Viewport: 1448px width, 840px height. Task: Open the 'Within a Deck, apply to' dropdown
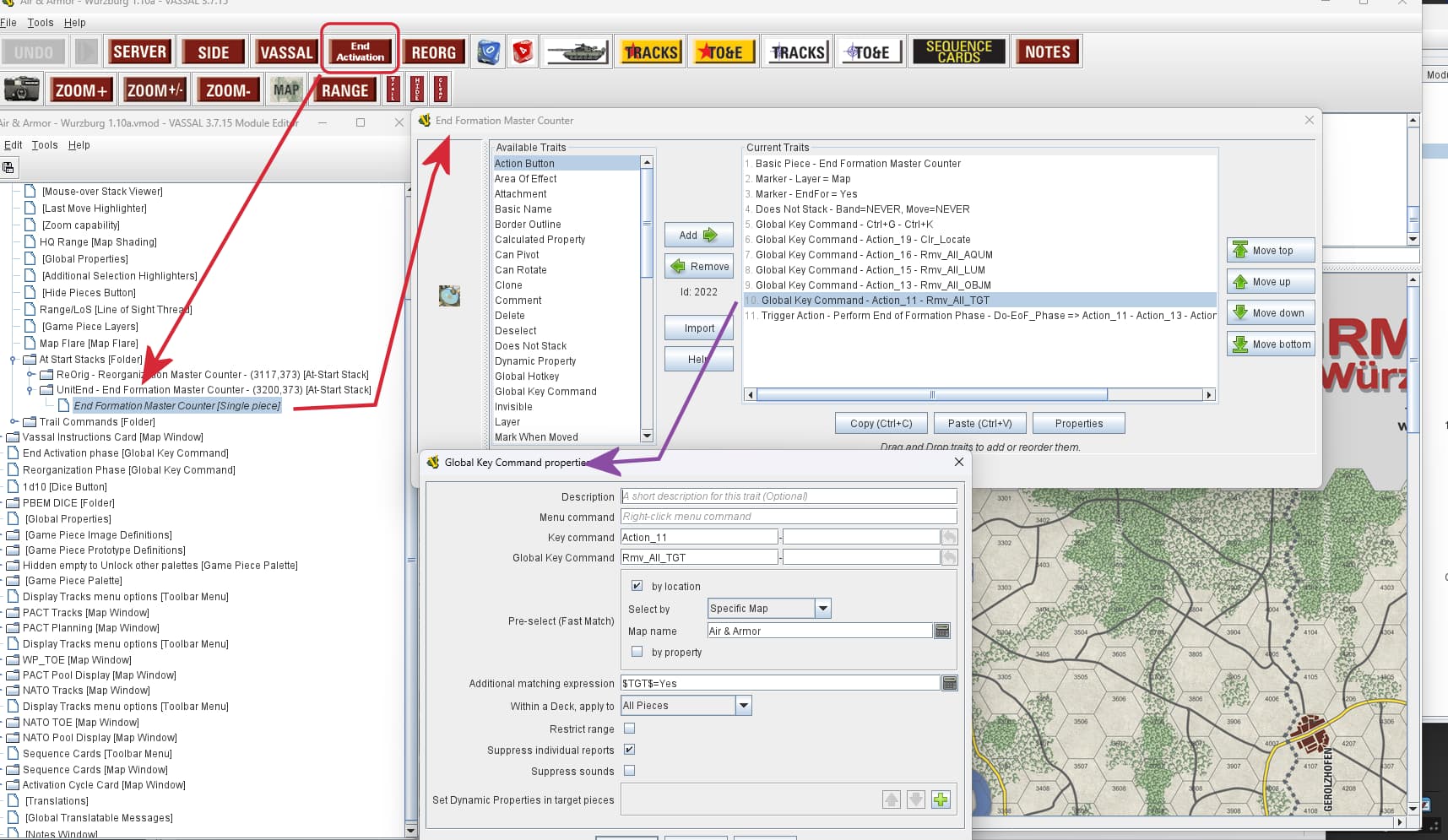point(686,705)
